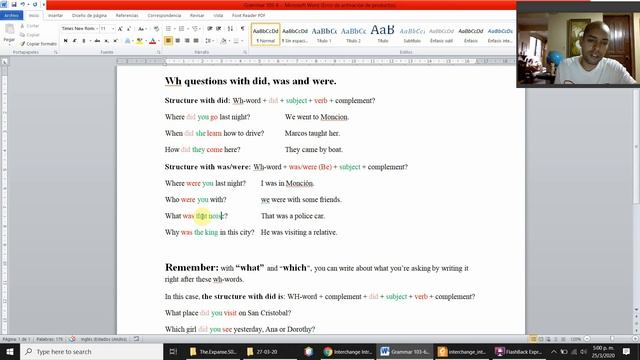Viewport: 640px width, 360px height.
Task: Apply strikethrough formatting
Action: (97, 41)
